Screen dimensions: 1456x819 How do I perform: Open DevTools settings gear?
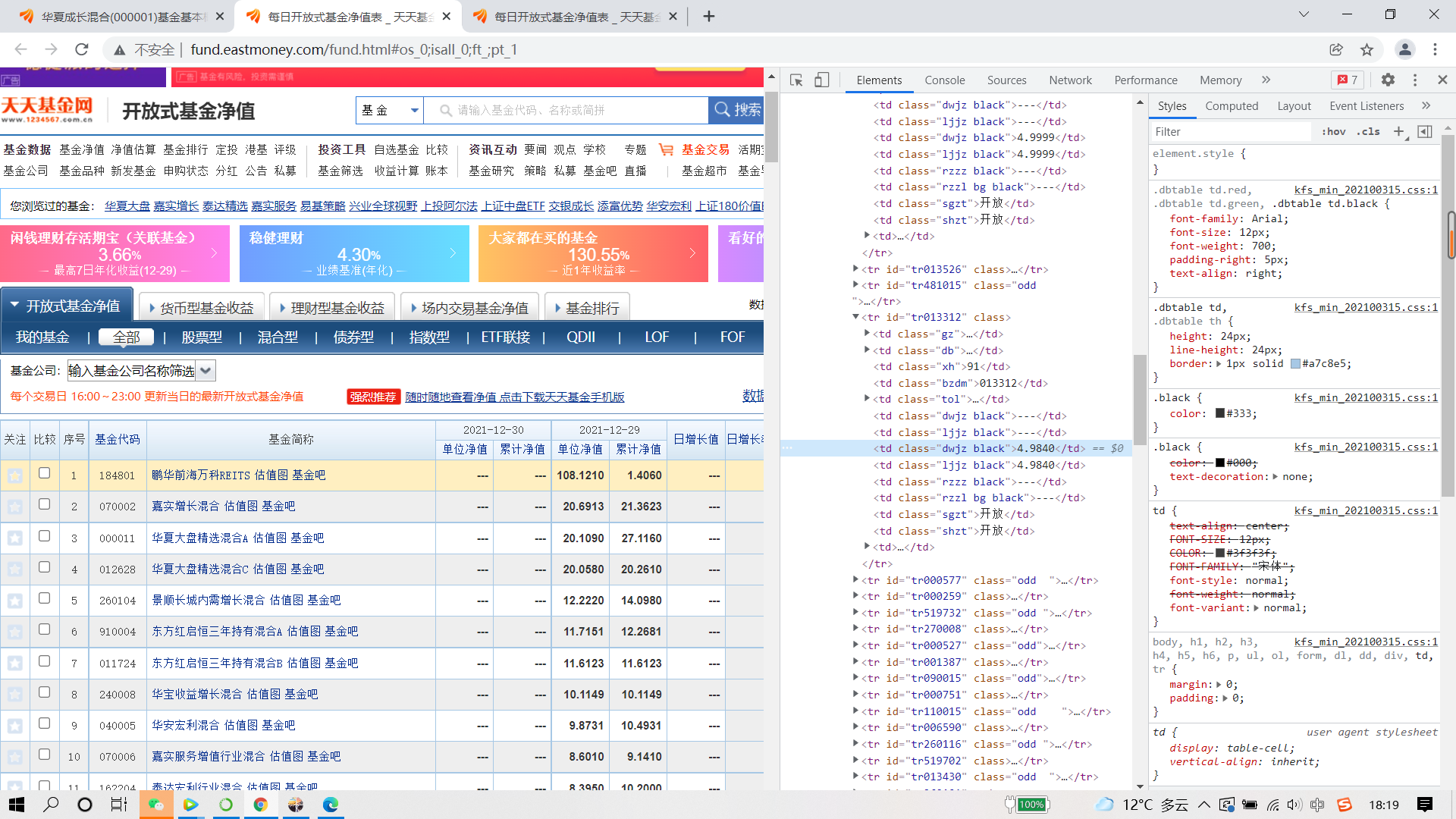click(x=1388, y=80)
